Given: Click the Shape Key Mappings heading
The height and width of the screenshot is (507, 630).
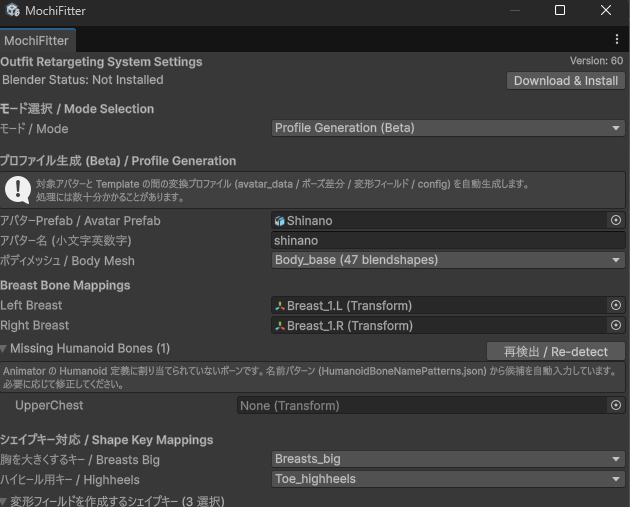Looking at the screenshot, I should coord(106,440).
